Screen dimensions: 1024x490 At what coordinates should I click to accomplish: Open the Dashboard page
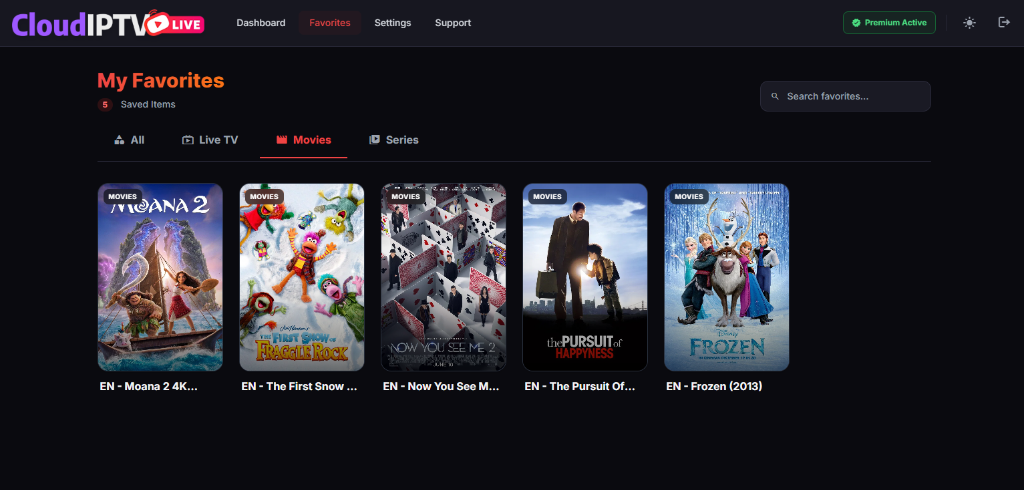260,23
